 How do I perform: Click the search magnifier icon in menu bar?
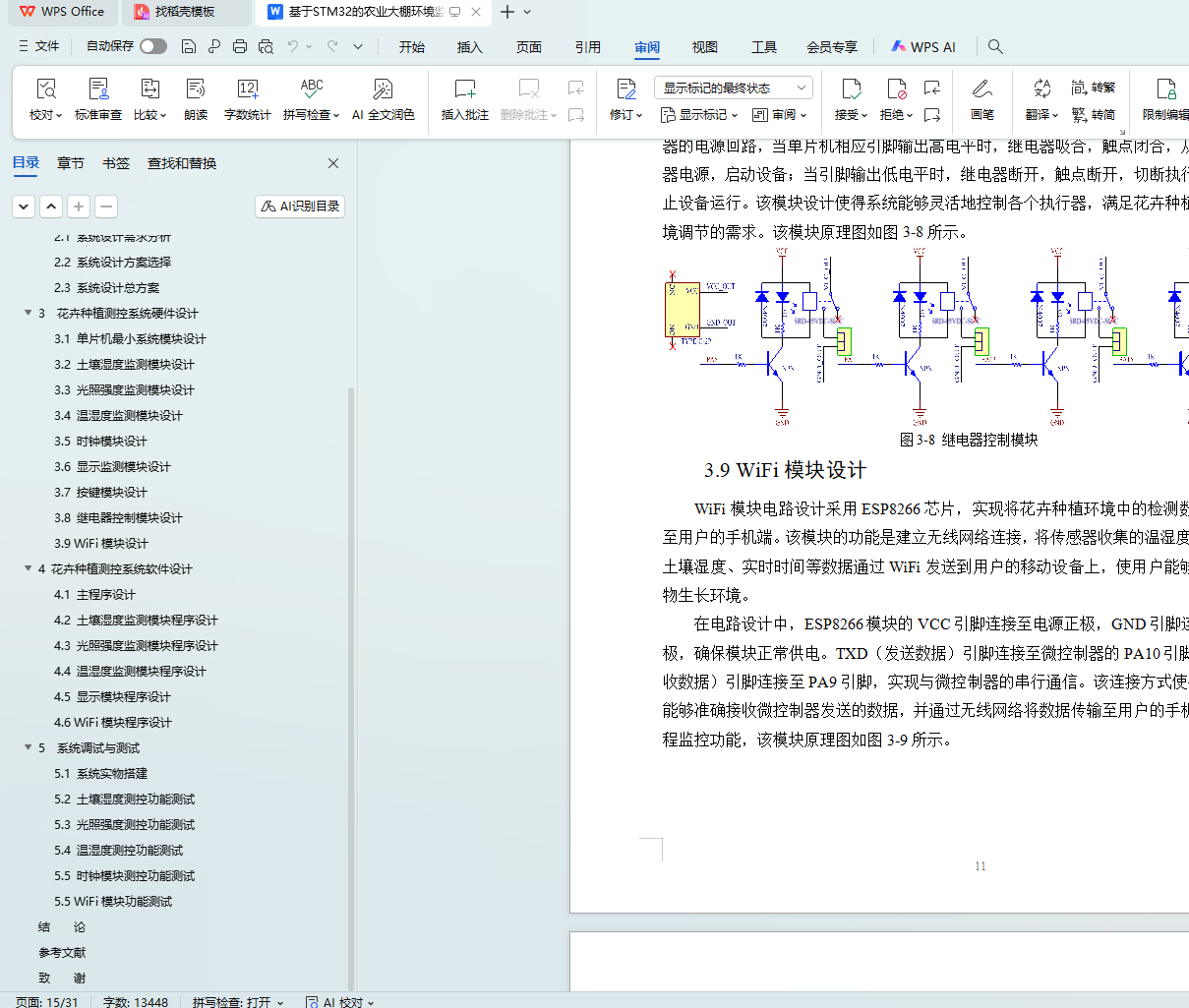tap(995, 46)
